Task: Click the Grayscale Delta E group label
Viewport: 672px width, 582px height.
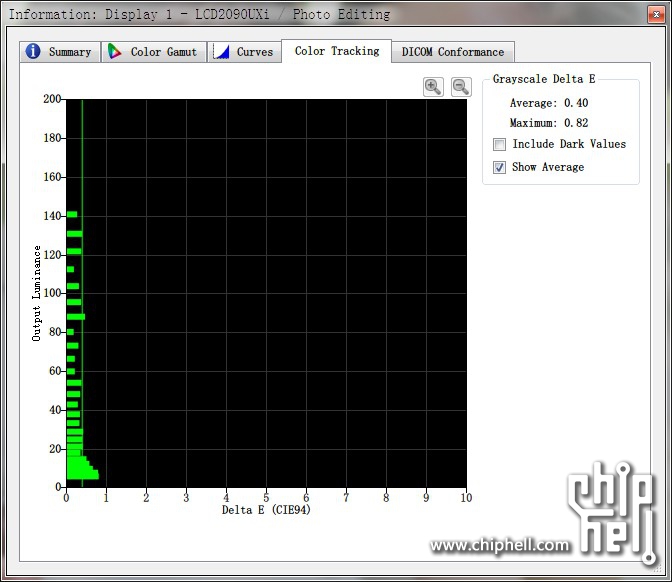Action: click(544, 79)
